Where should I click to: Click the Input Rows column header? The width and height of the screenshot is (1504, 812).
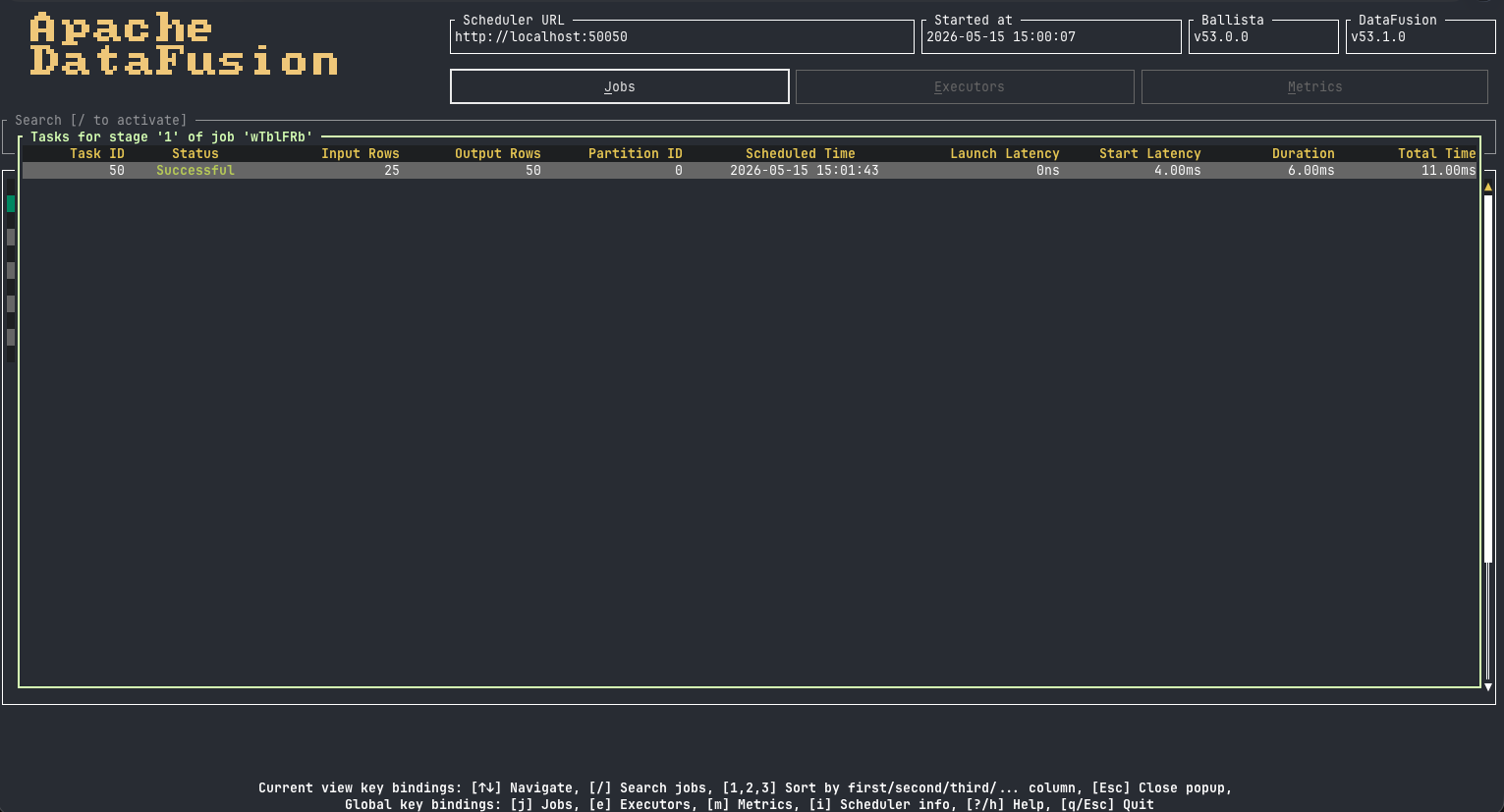[x=361, y=153]
